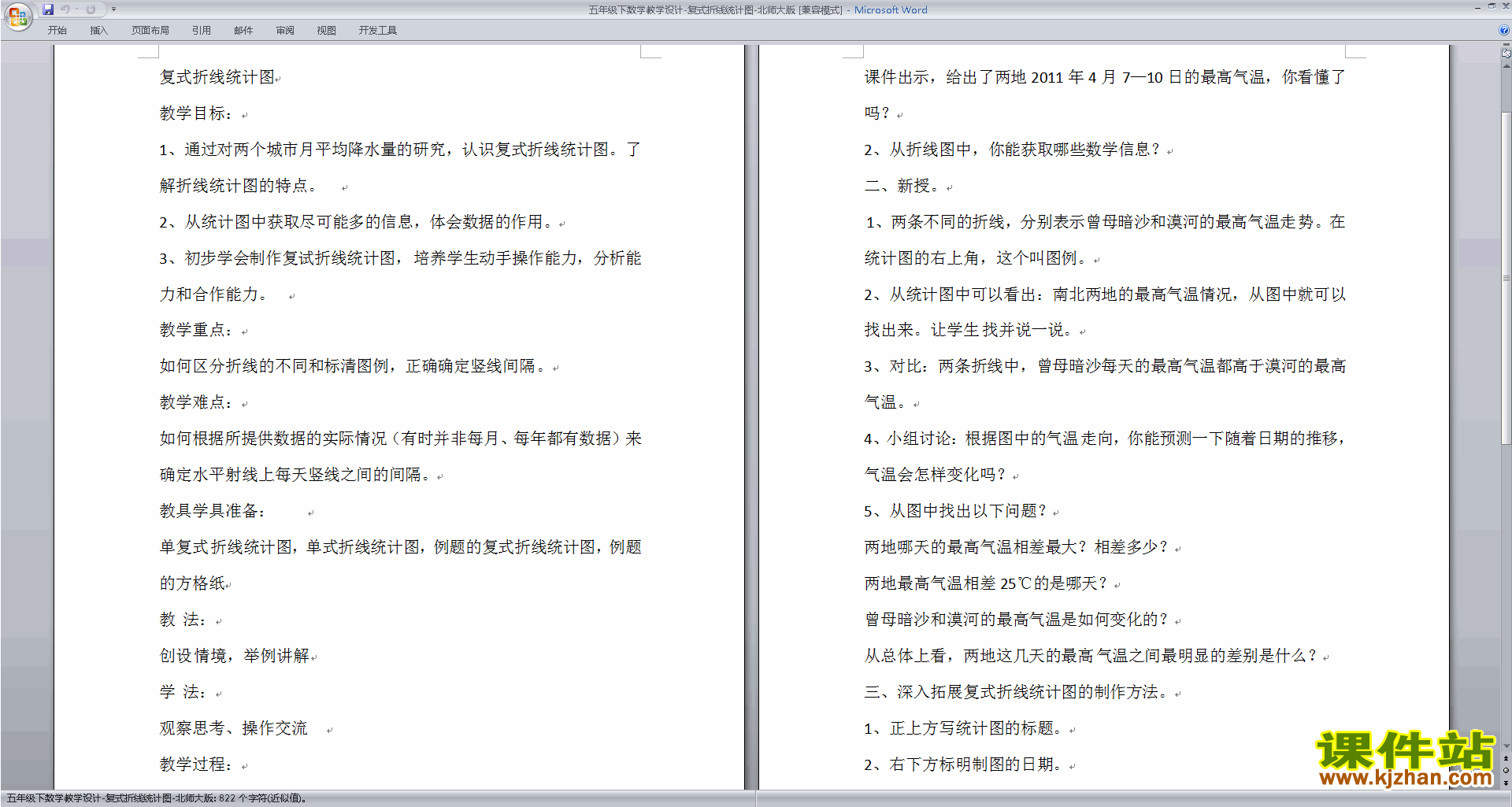Click the Redo/Repeat icon
The image size is (1512, 807).
coord(91,9)
